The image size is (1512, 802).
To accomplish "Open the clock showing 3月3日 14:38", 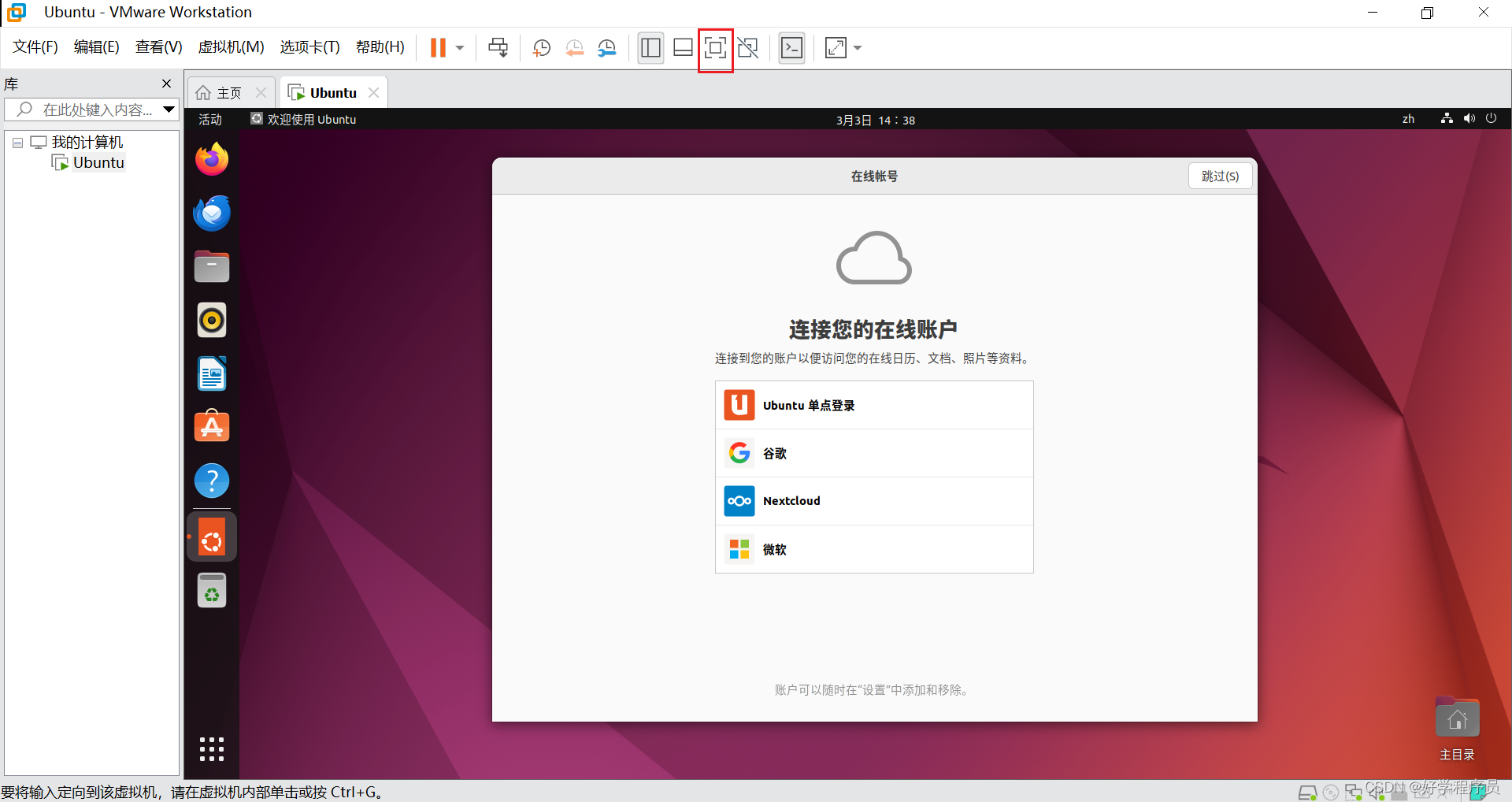I will click(875, 120).
